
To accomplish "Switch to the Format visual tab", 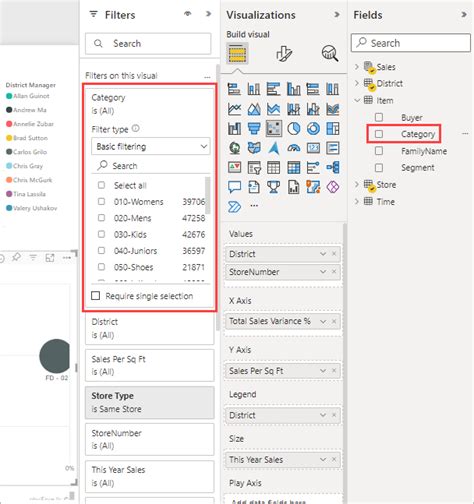I will (284, 53).
